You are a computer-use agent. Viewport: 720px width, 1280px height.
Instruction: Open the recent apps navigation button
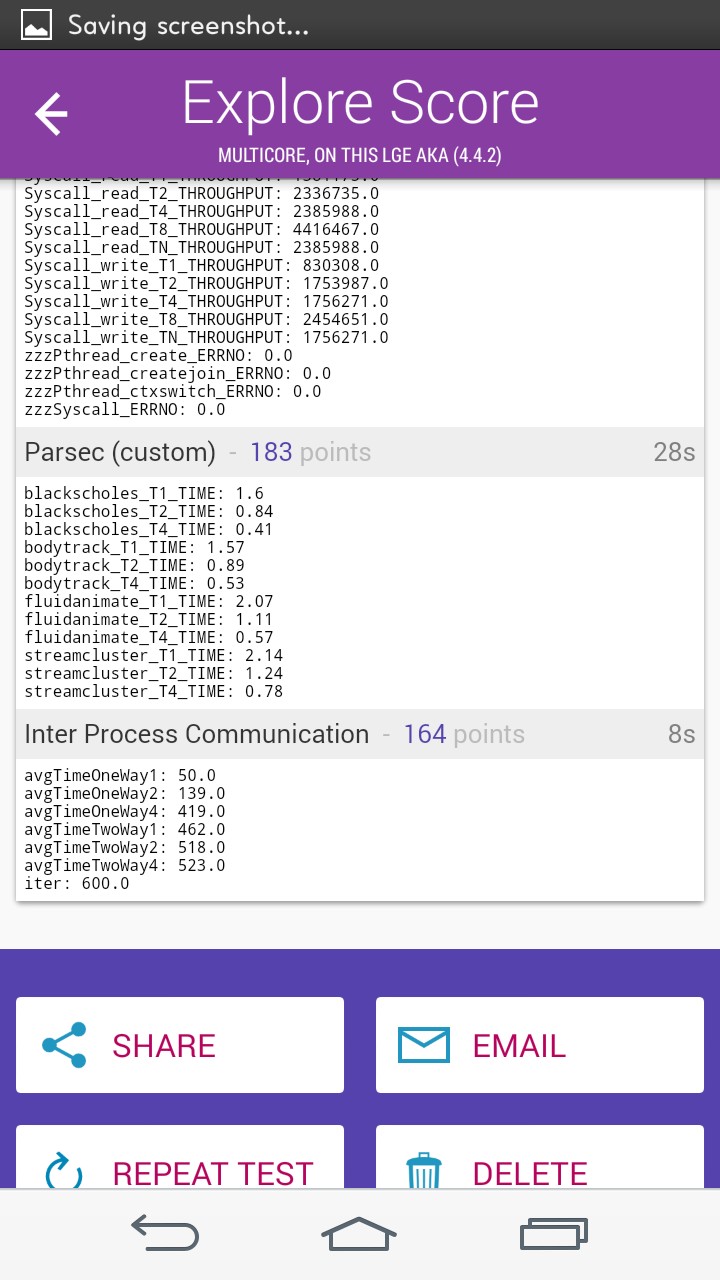pos(553,1234)
